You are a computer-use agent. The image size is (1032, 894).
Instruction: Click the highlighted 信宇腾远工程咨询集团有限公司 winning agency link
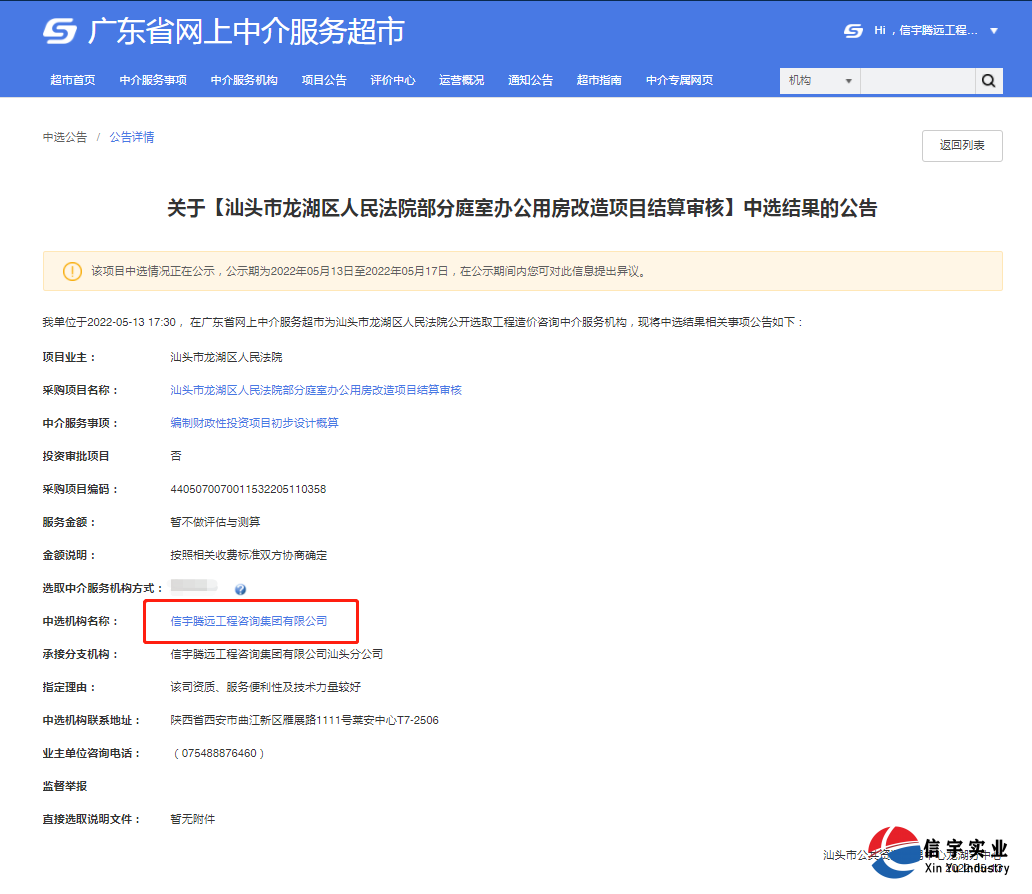pos(250,621)
